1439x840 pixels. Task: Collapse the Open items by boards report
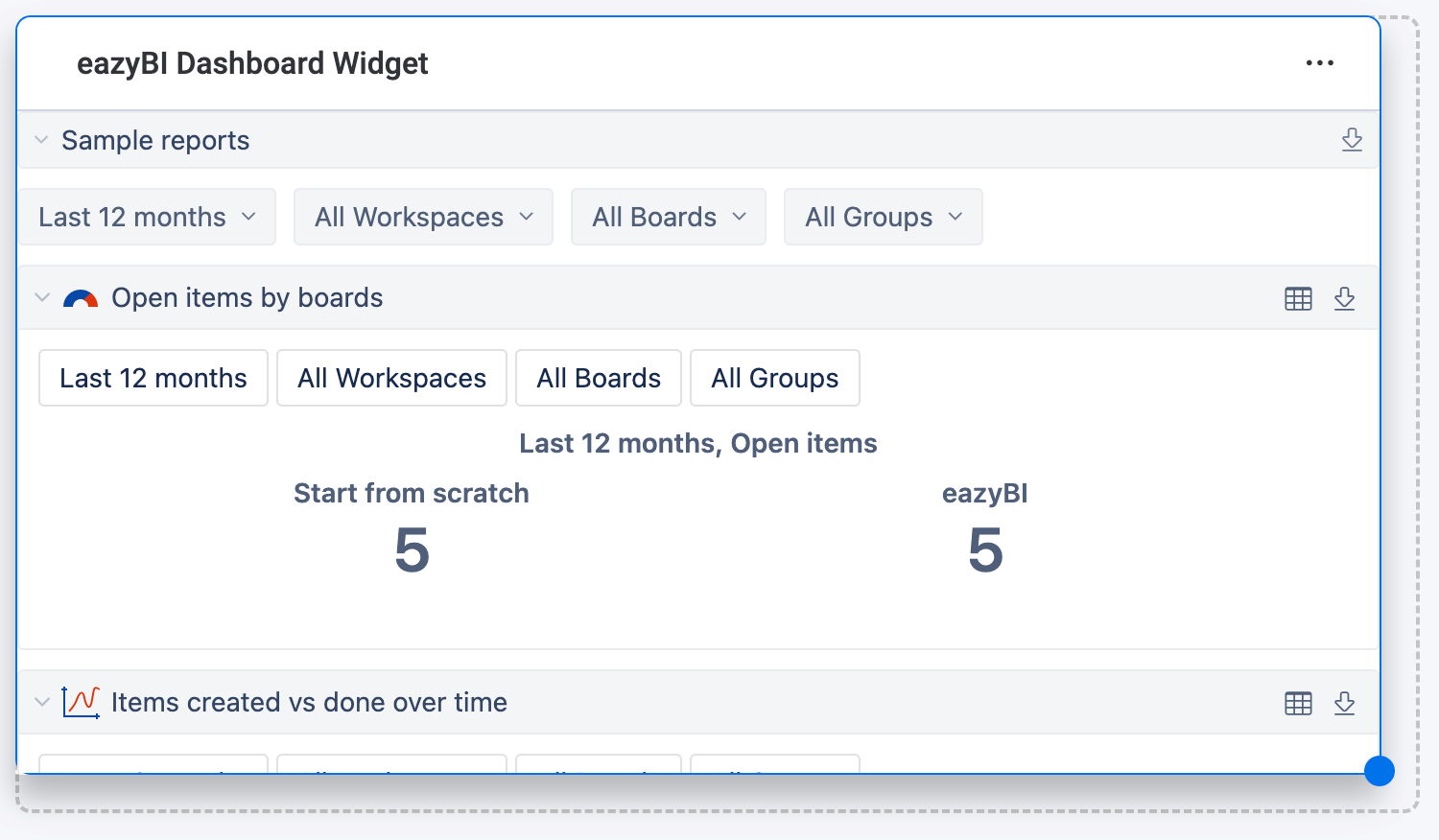[x=41, y=298]
